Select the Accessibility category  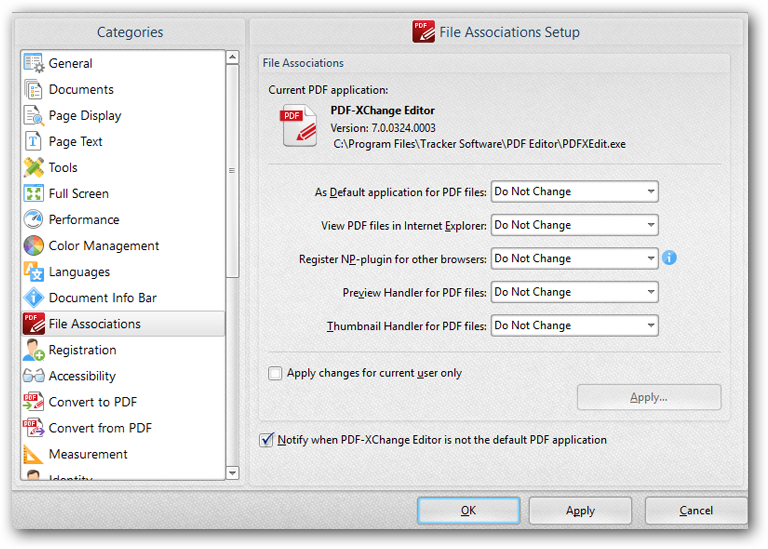[123, 376]
